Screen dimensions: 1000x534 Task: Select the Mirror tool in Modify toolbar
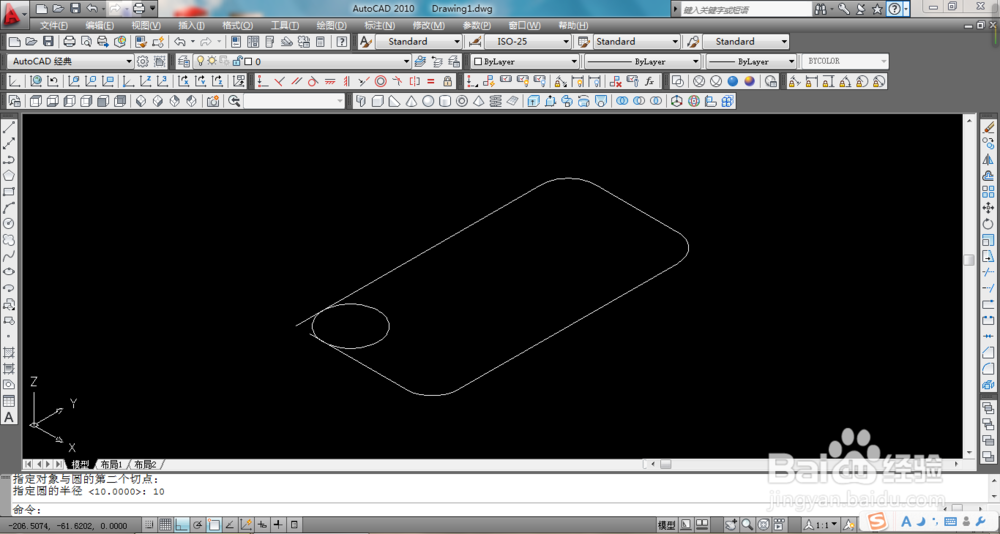point(989,159)
